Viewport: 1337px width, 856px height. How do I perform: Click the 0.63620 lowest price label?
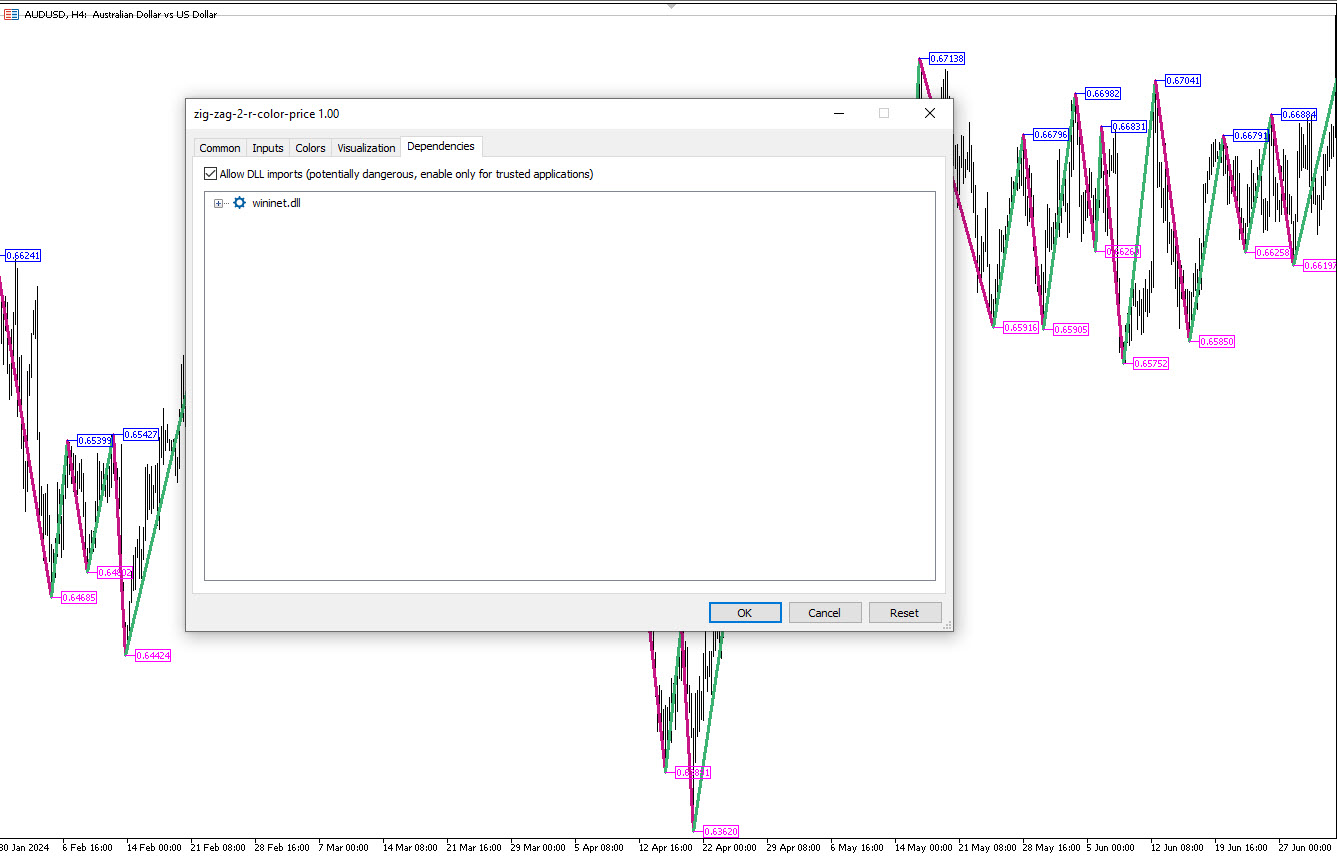pyautogui.click(x=721, y=832)
